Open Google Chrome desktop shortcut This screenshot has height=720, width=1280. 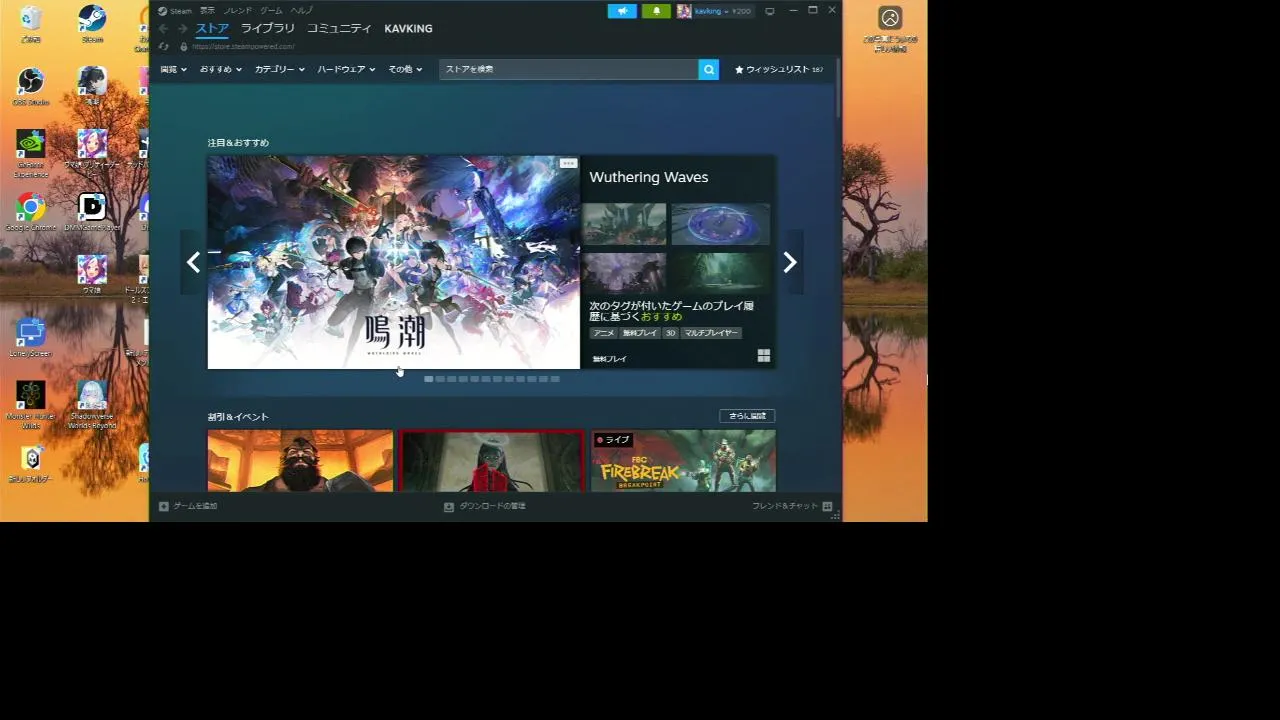(x=31, y=212)
